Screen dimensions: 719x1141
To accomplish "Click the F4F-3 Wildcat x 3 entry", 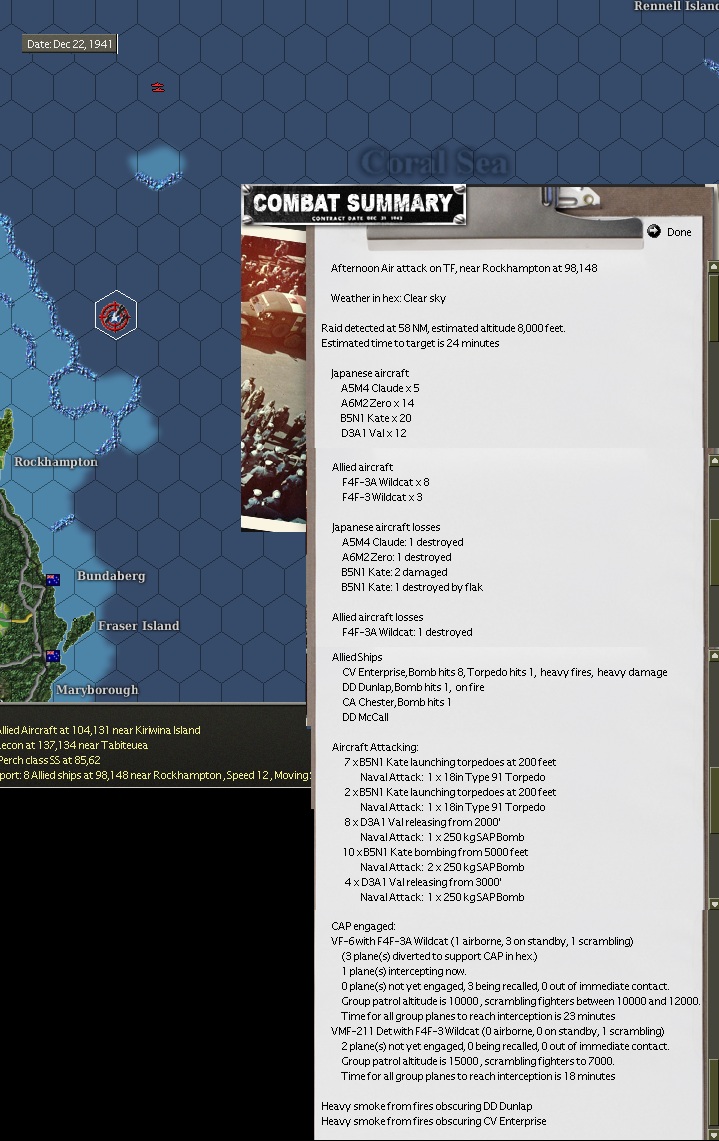I will tap(382, 497).
